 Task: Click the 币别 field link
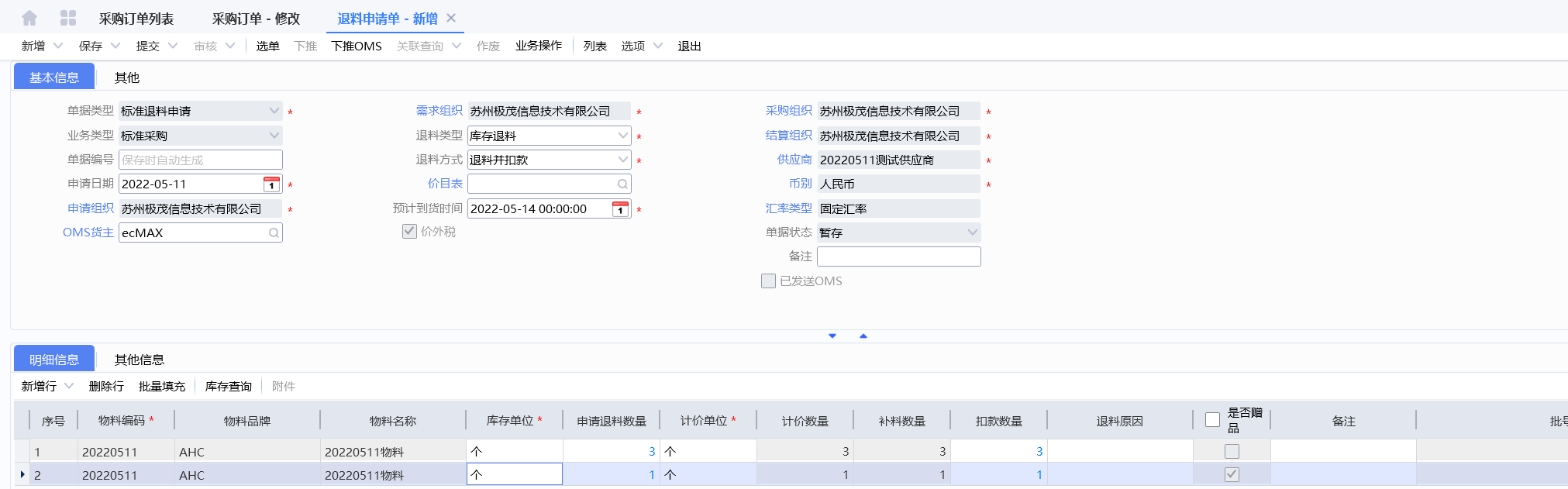pos(801,184)
